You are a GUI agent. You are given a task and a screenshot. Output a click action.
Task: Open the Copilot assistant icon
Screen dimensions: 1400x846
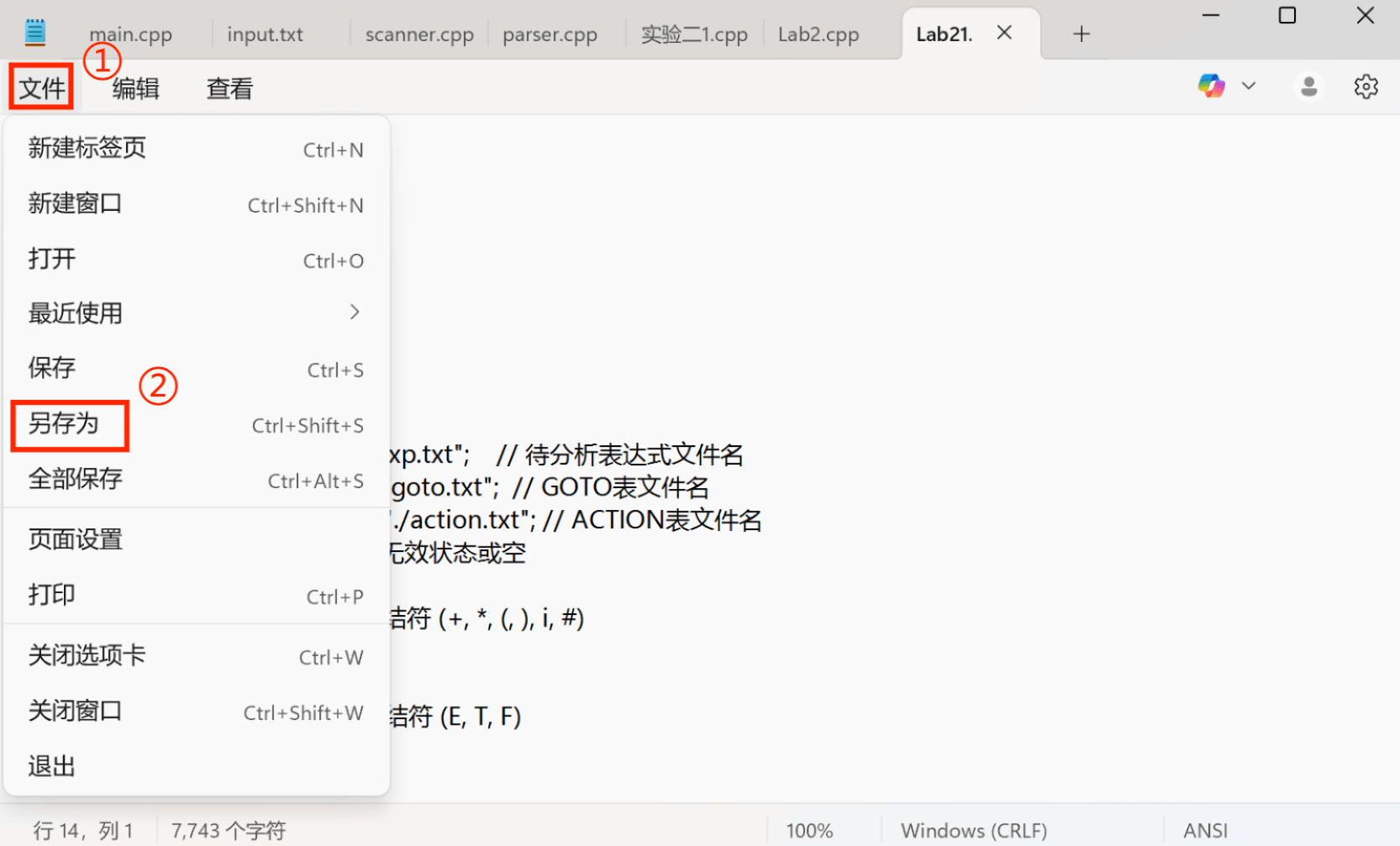[1211, 86]
